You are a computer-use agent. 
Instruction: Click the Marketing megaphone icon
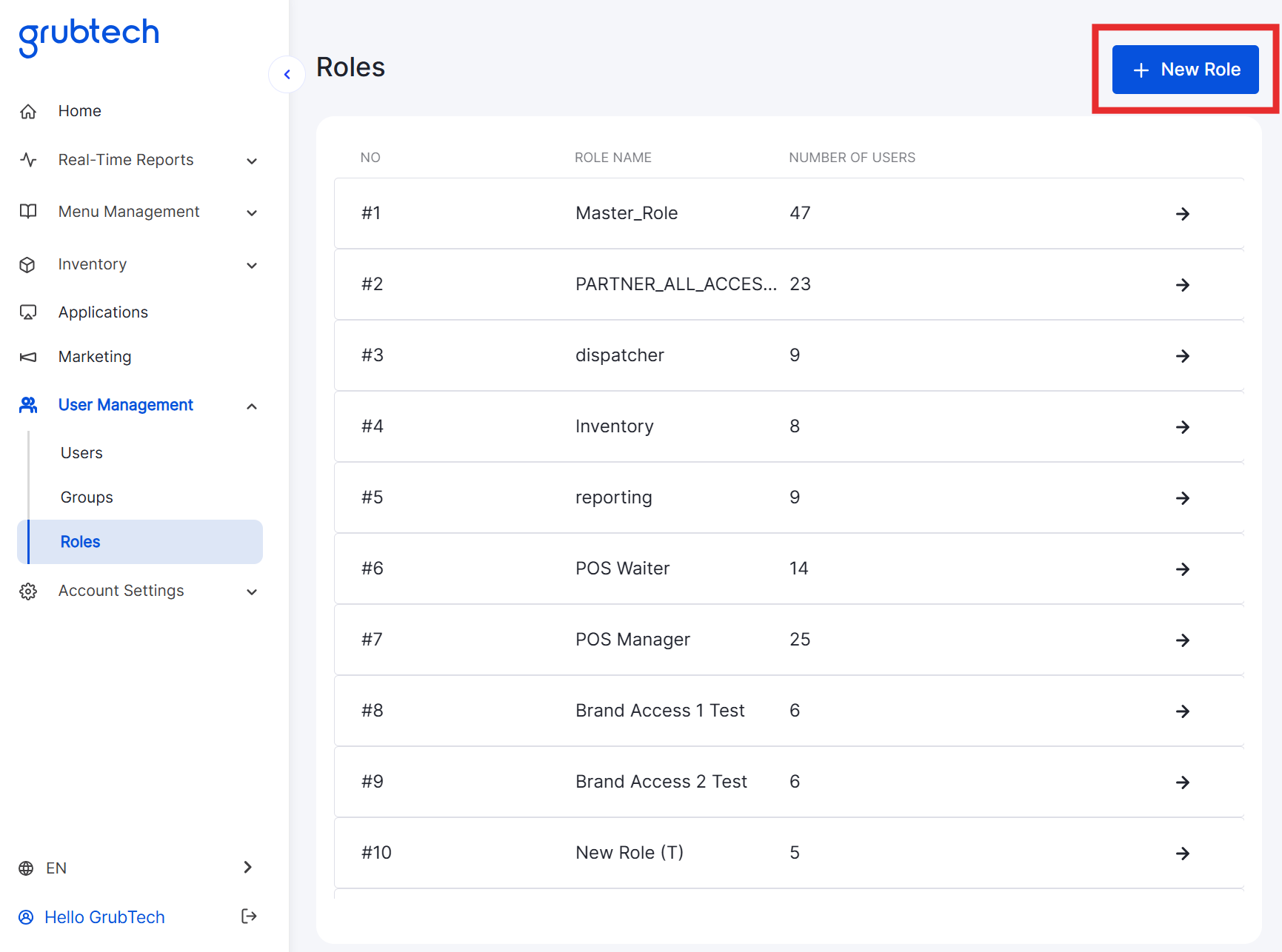28,357
